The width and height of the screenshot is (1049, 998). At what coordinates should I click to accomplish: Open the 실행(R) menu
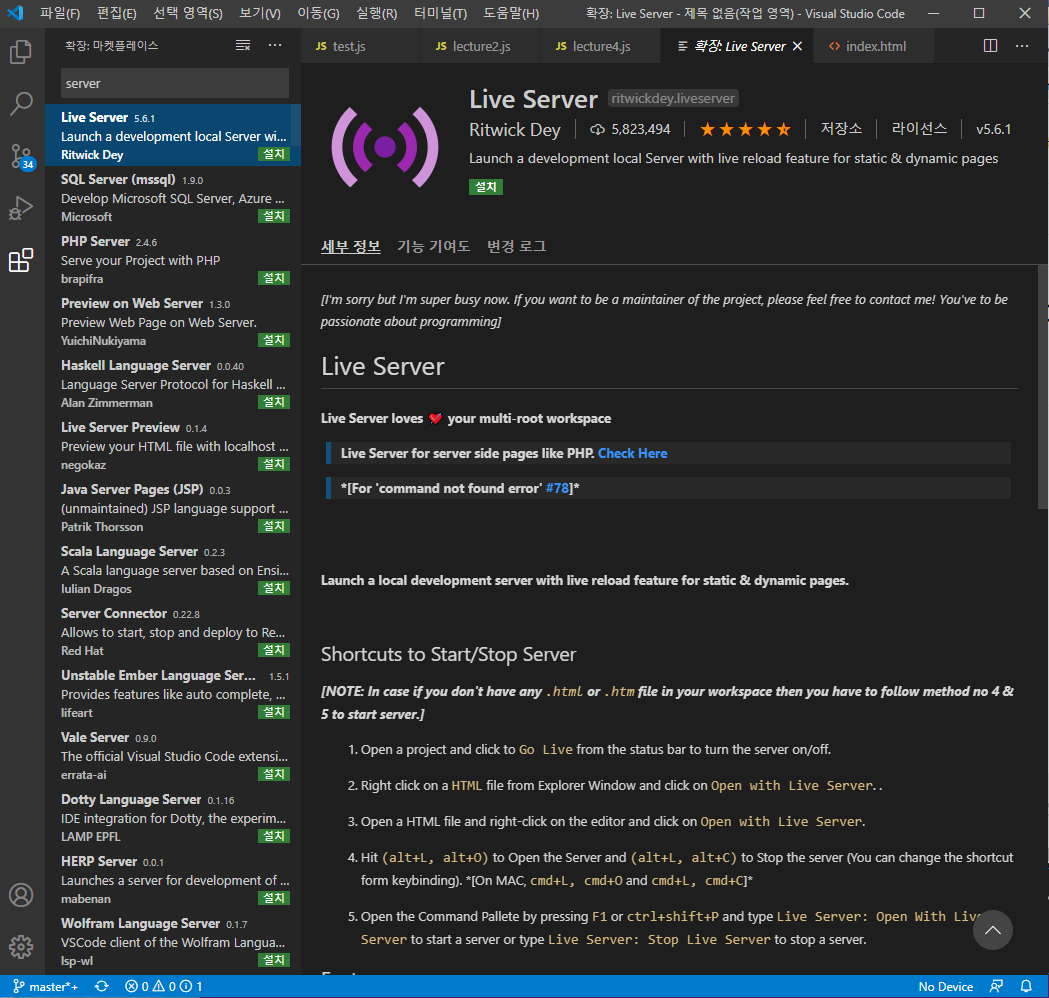point(377,13)
